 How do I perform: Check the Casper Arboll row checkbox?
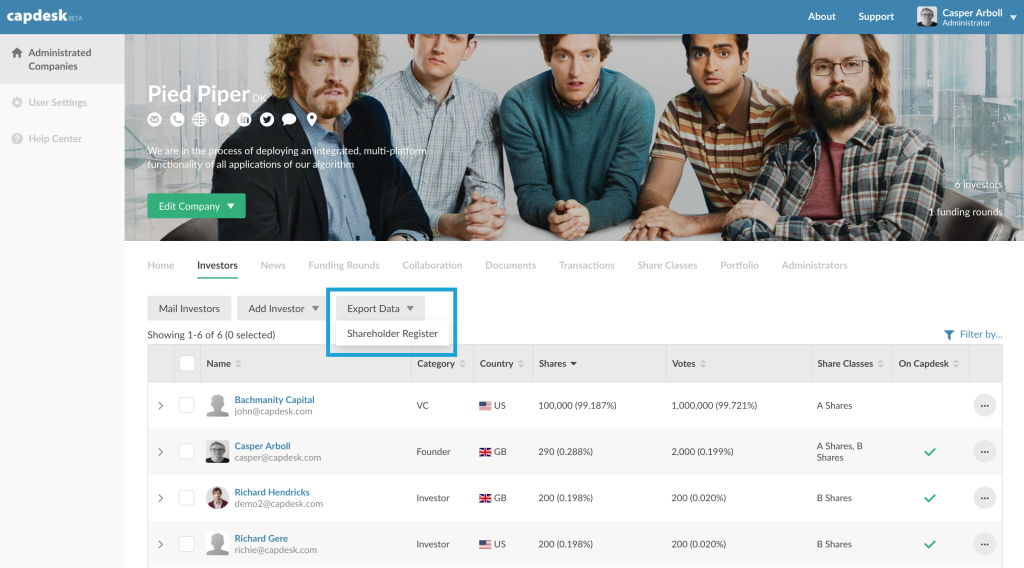(x=187, y=452)
